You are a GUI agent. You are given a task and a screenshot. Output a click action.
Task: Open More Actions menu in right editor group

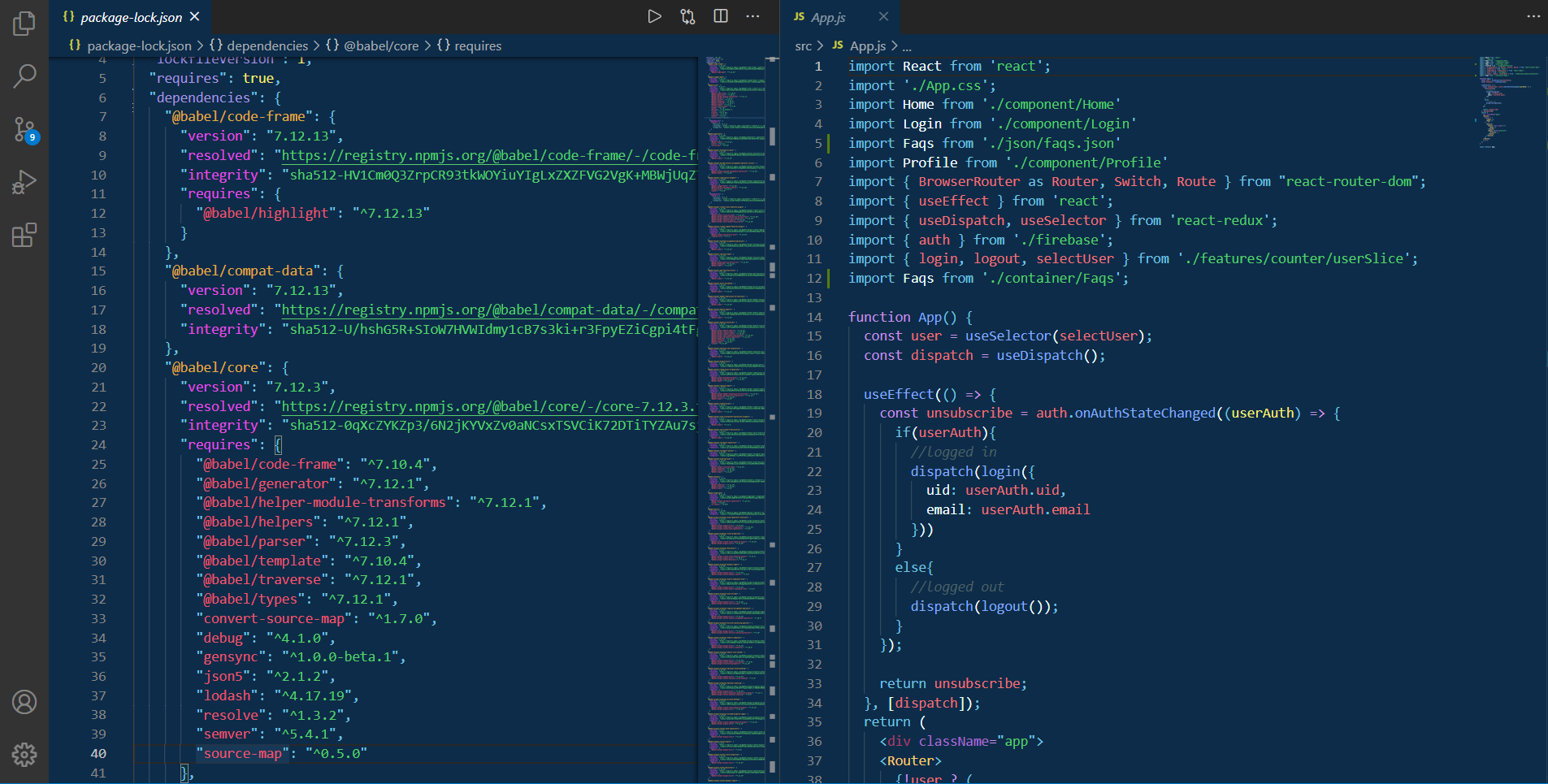coord(1533,16)
